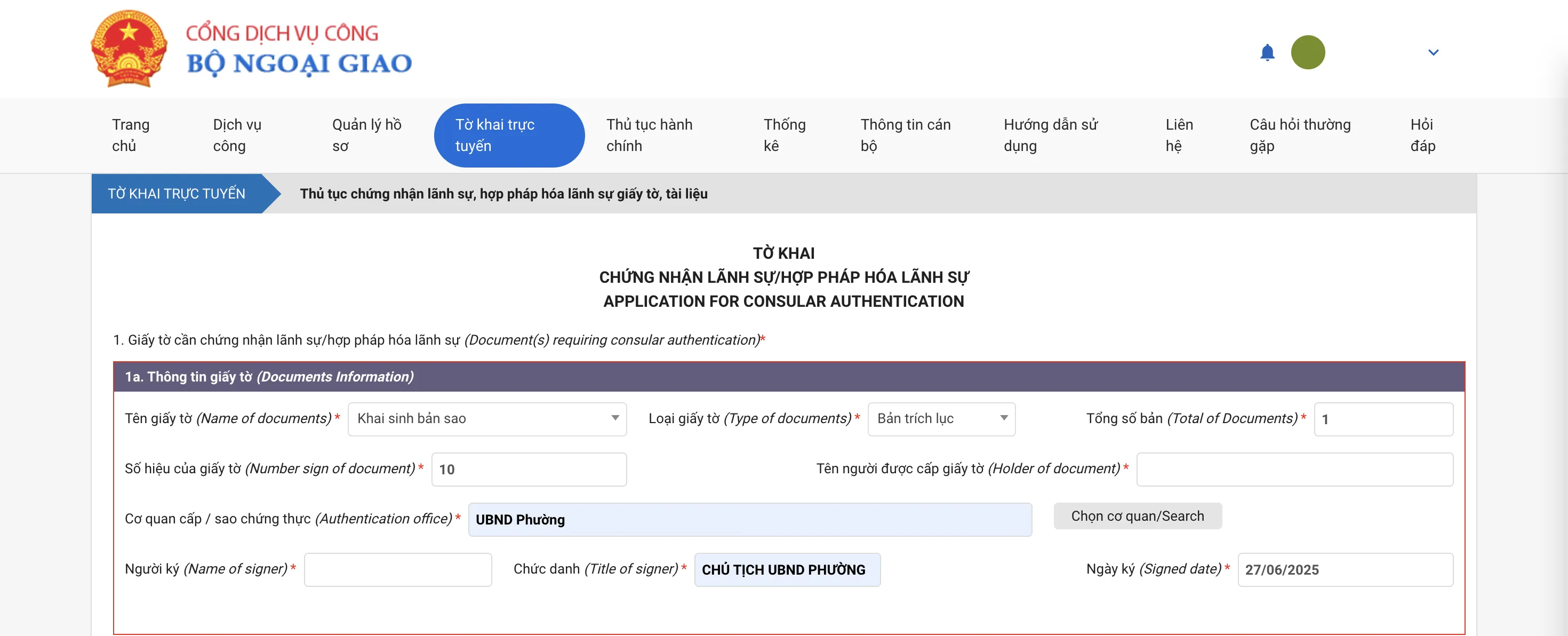Viewport: 1568px width, 636px height.
Task: Go to Trang chủ menu item
Action: (x=130, y=135)
